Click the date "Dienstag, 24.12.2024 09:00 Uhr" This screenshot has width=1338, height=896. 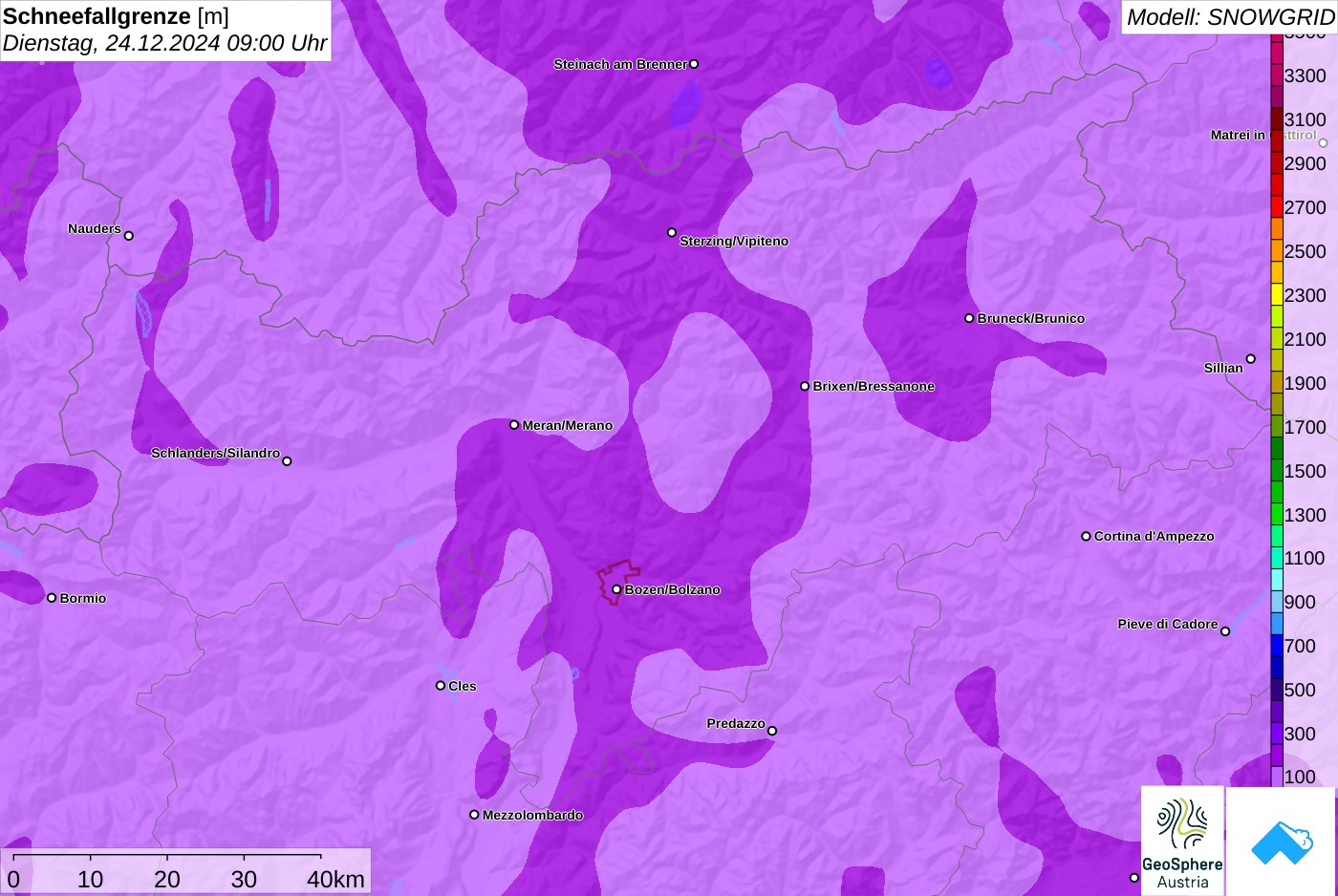(x=165, y=43)
